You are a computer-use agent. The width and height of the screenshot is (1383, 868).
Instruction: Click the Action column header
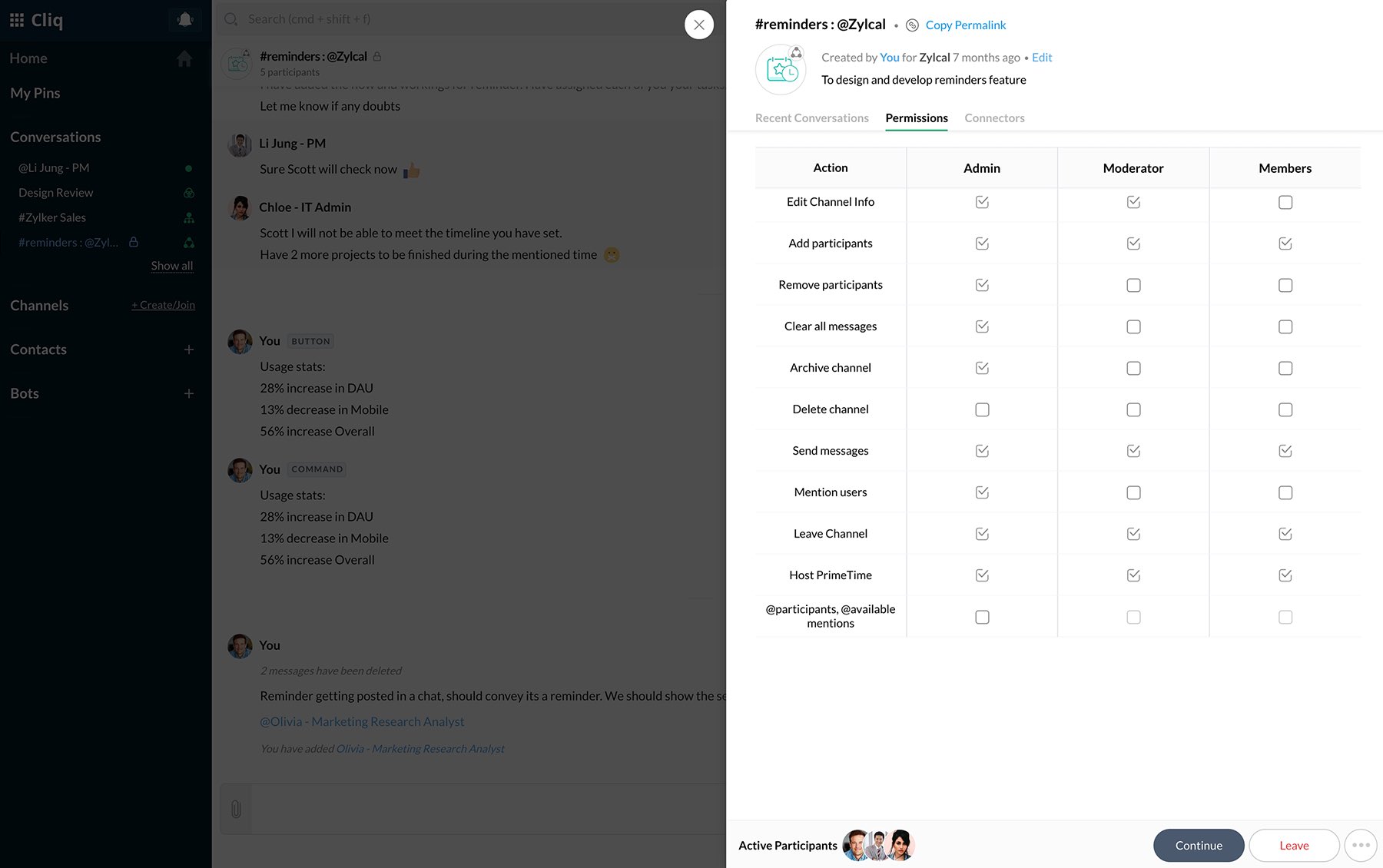point(831,167)
